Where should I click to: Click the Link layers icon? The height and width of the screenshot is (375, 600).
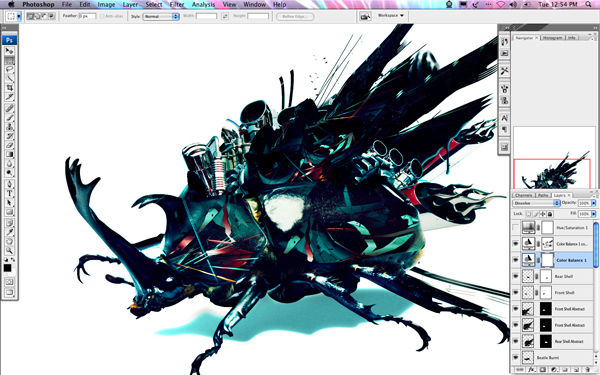click(x=520, y=370)
